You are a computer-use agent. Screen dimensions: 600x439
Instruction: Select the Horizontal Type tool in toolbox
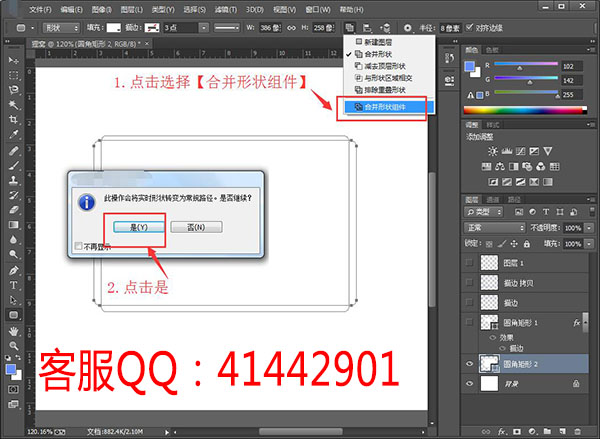point(13,285)
